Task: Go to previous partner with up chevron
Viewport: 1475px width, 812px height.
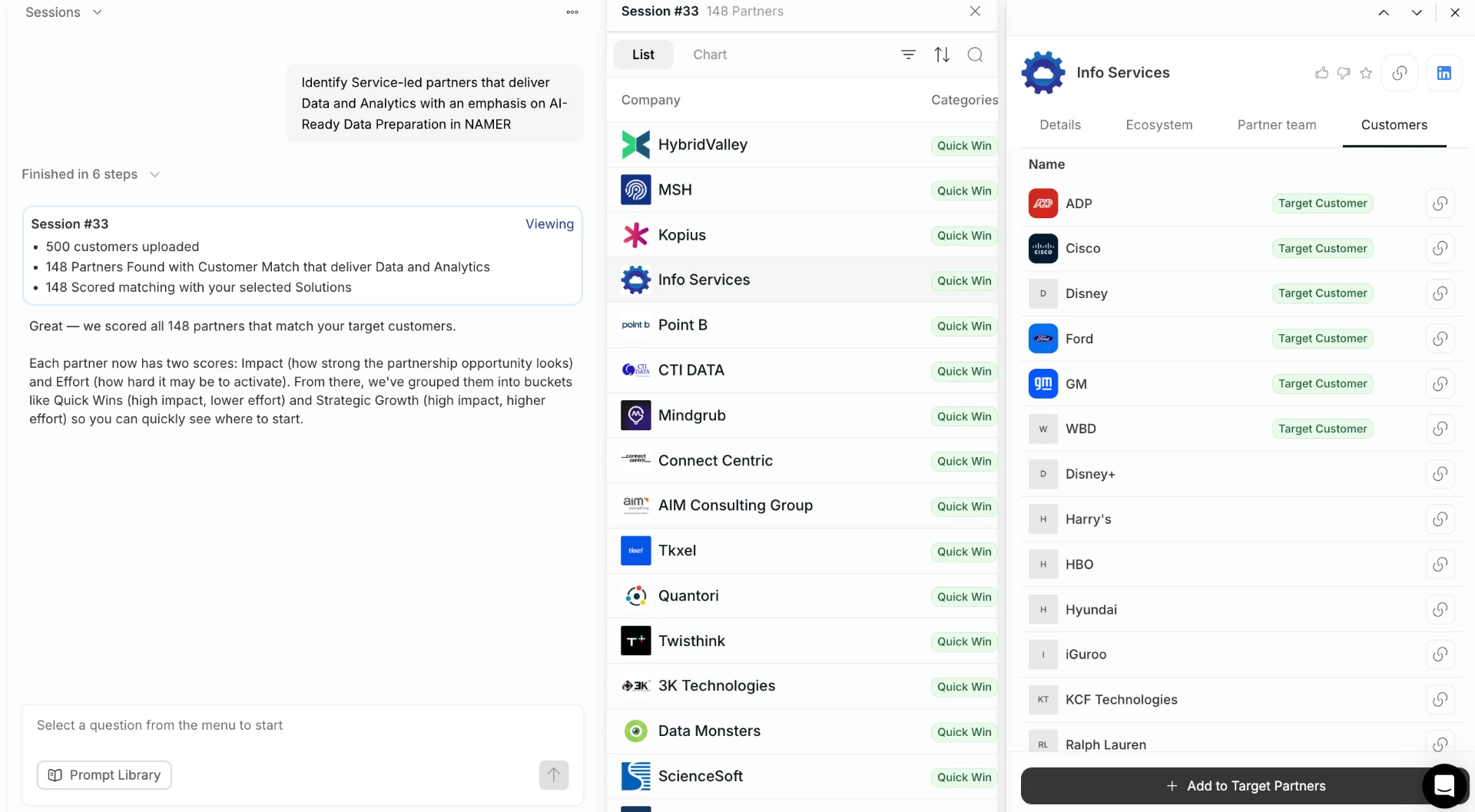Action: [x=1384, y=12]
